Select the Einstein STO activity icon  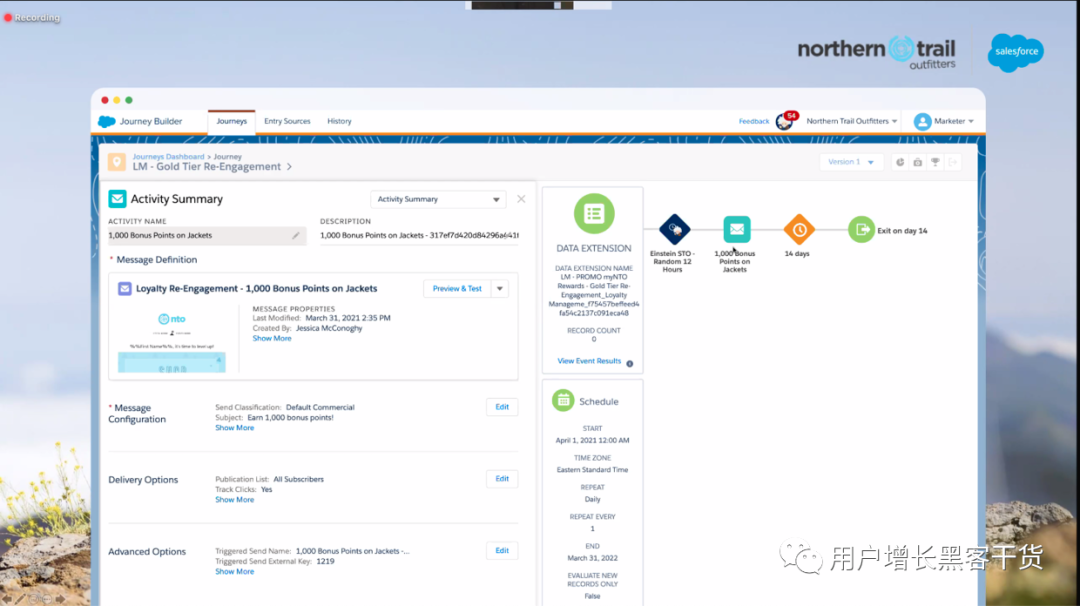(674, 229)
